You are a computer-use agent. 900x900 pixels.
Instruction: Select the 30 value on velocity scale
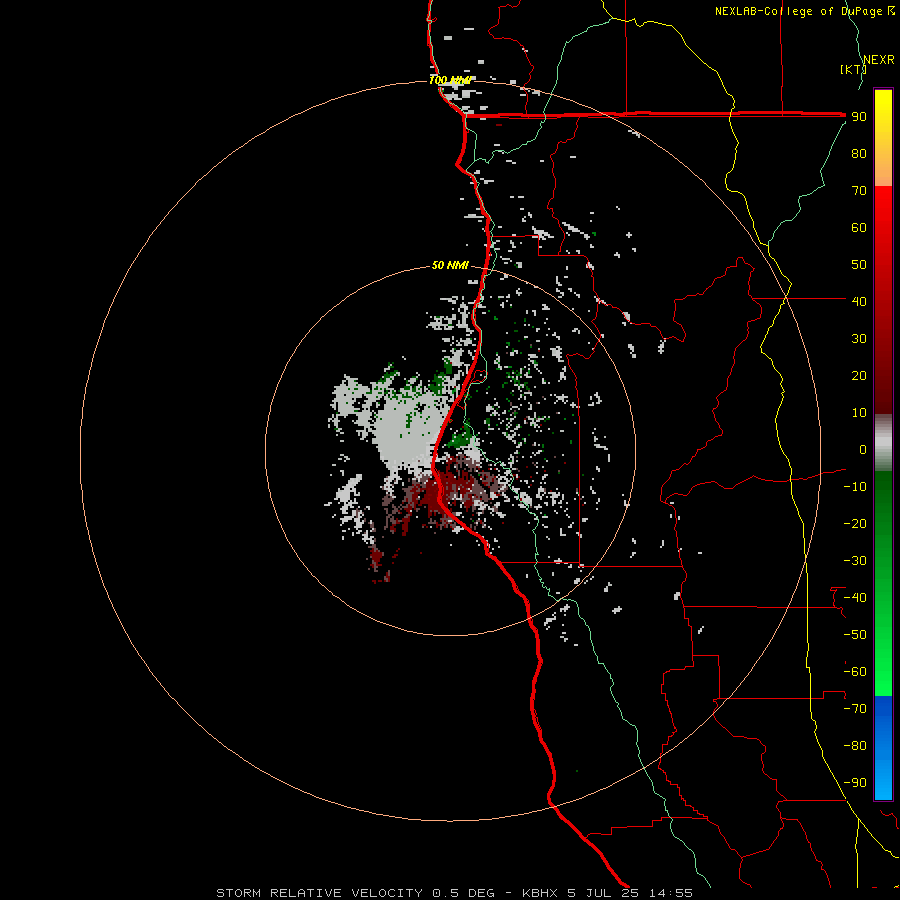(x=859, y=339)
